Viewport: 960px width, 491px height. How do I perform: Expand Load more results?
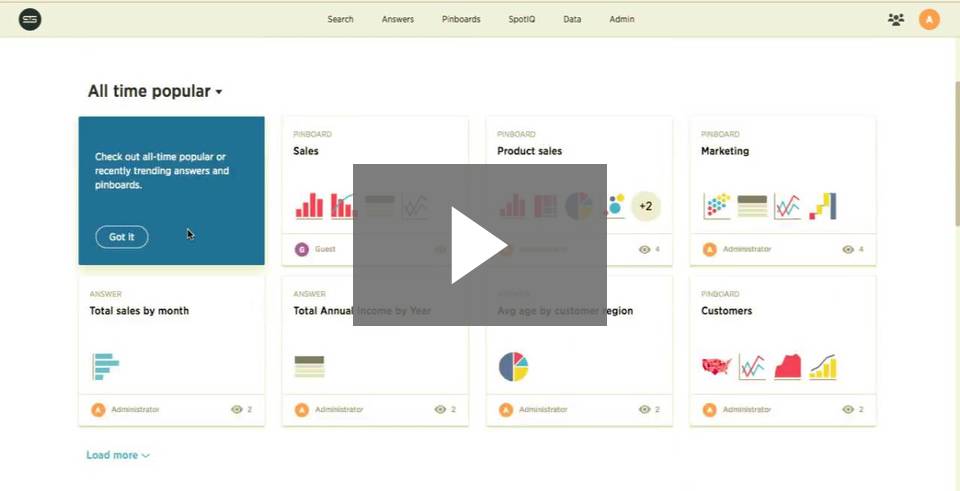(x=117, y=455)
